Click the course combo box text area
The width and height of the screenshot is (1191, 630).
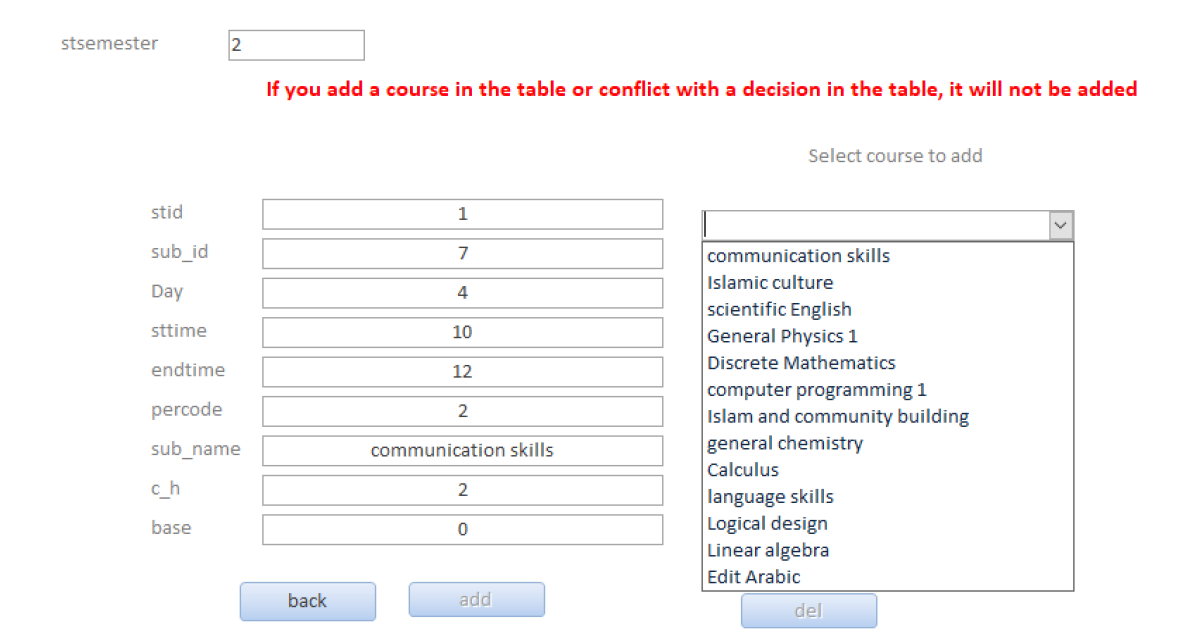tap(877, 226)
